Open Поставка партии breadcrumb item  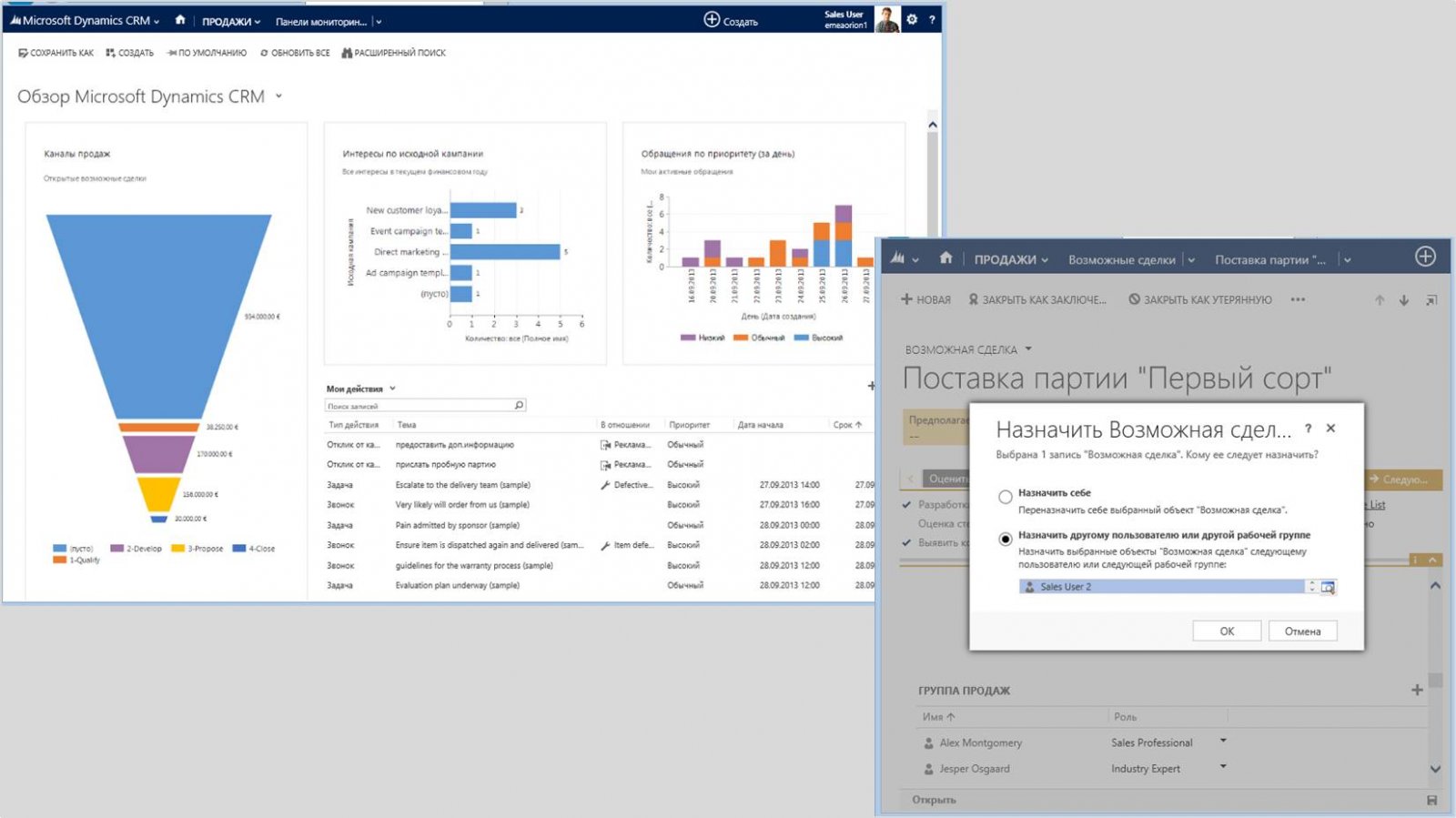pos(1270,259)
